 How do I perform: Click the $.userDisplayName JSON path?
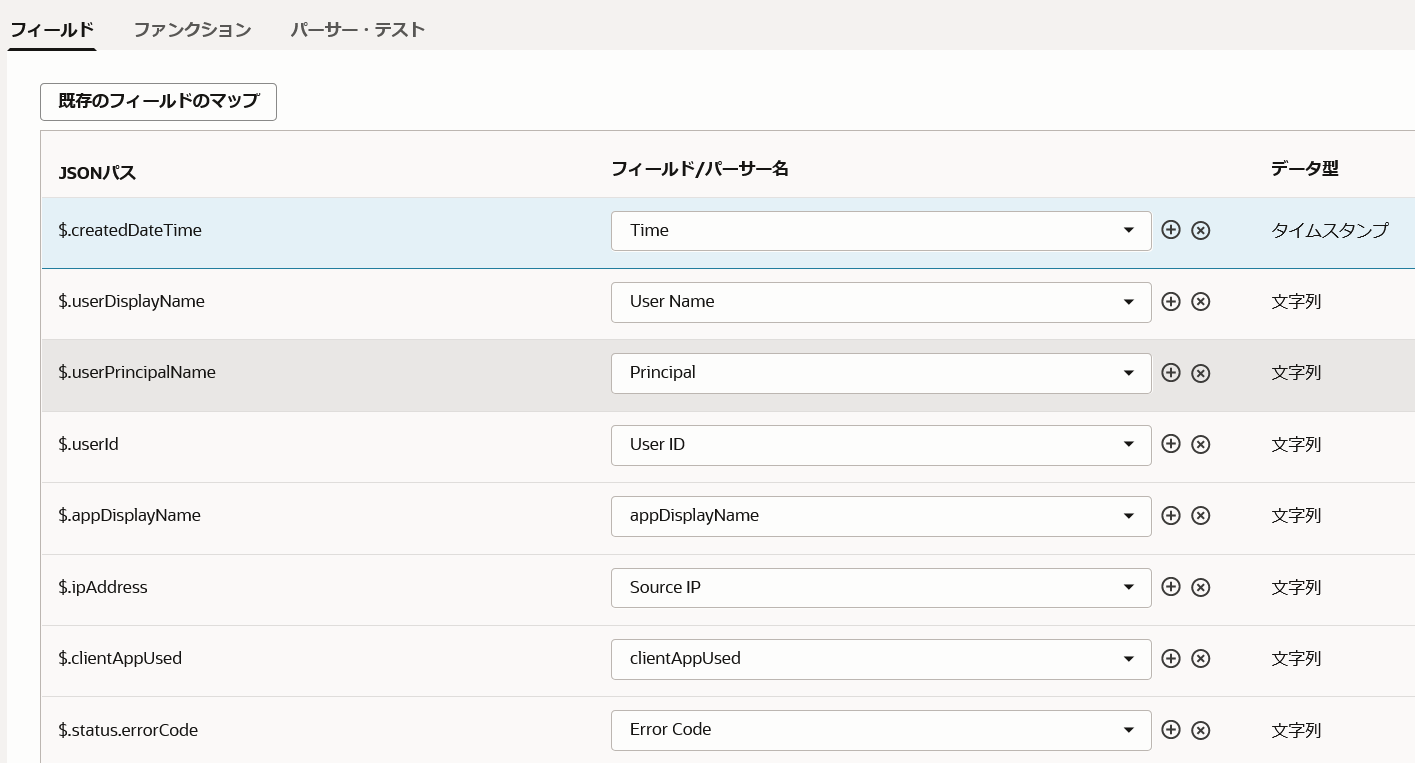pos(131,301)
